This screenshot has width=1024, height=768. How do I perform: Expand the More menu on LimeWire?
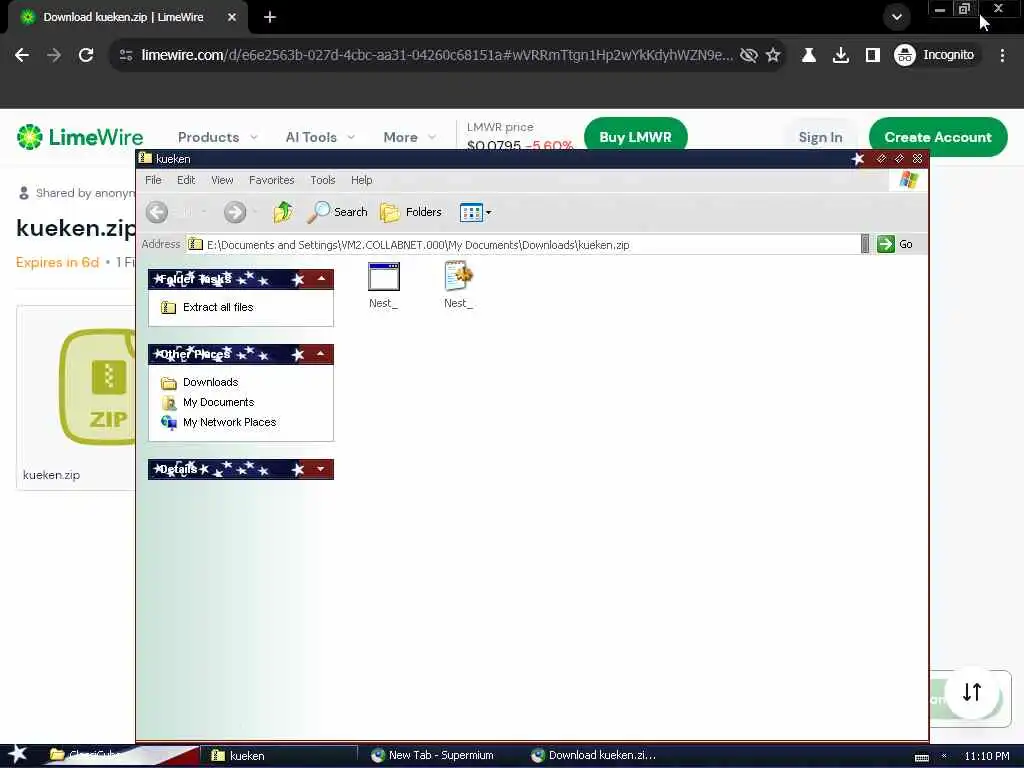point(409,137)
